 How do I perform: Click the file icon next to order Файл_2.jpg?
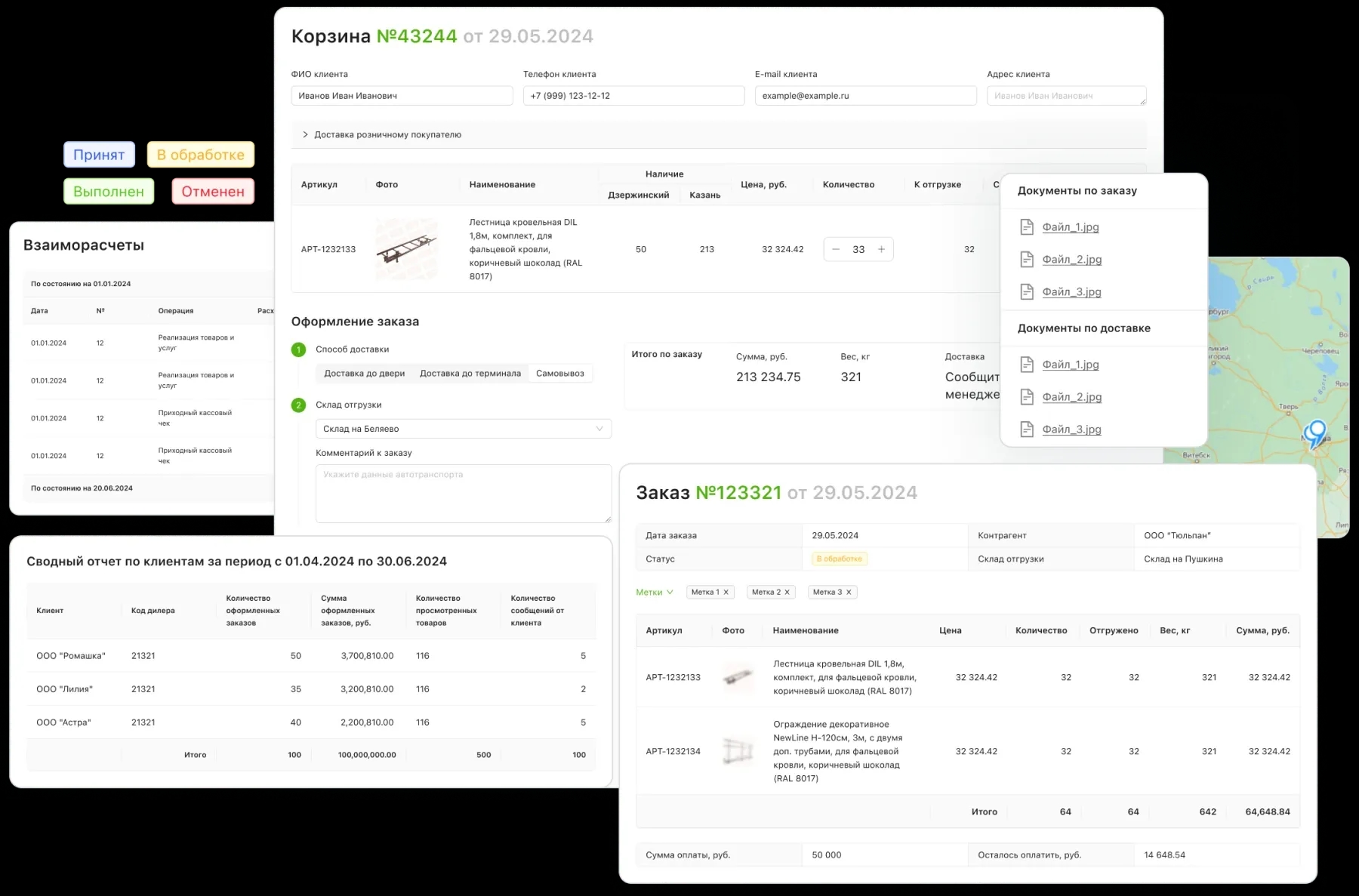1027,259
